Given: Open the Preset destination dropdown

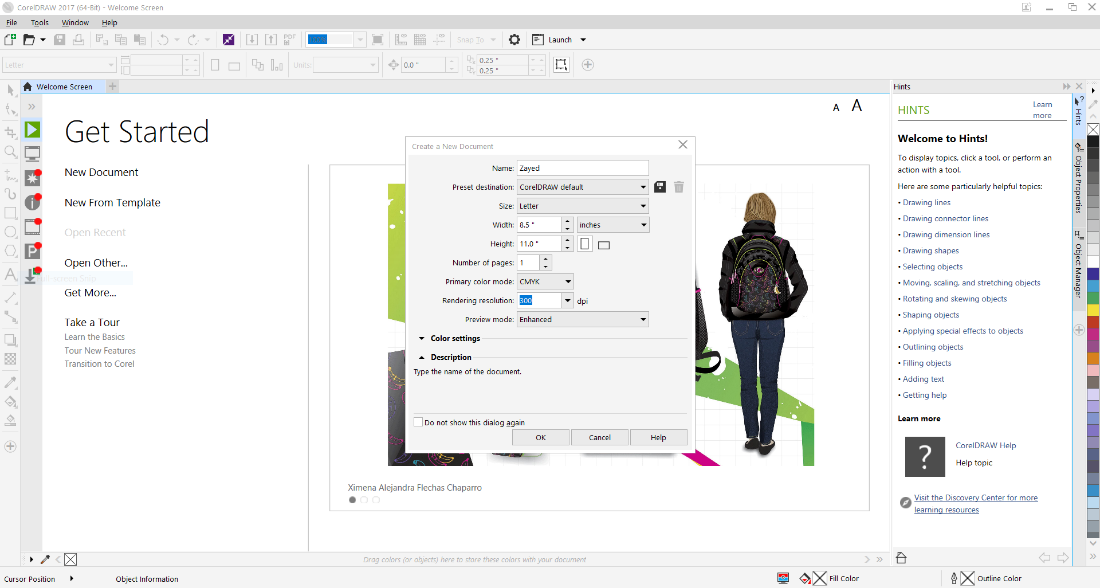Looking at the screenshot, I should [x=582, y=187].
